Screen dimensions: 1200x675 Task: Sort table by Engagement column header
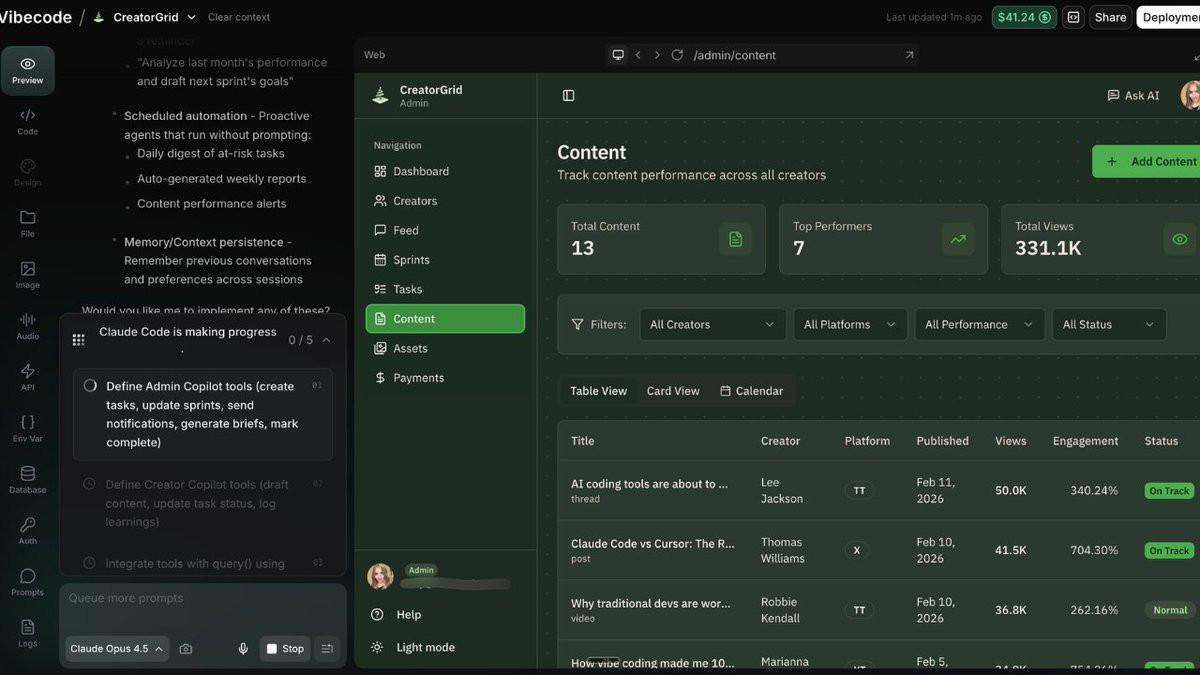click(1085, 441)
